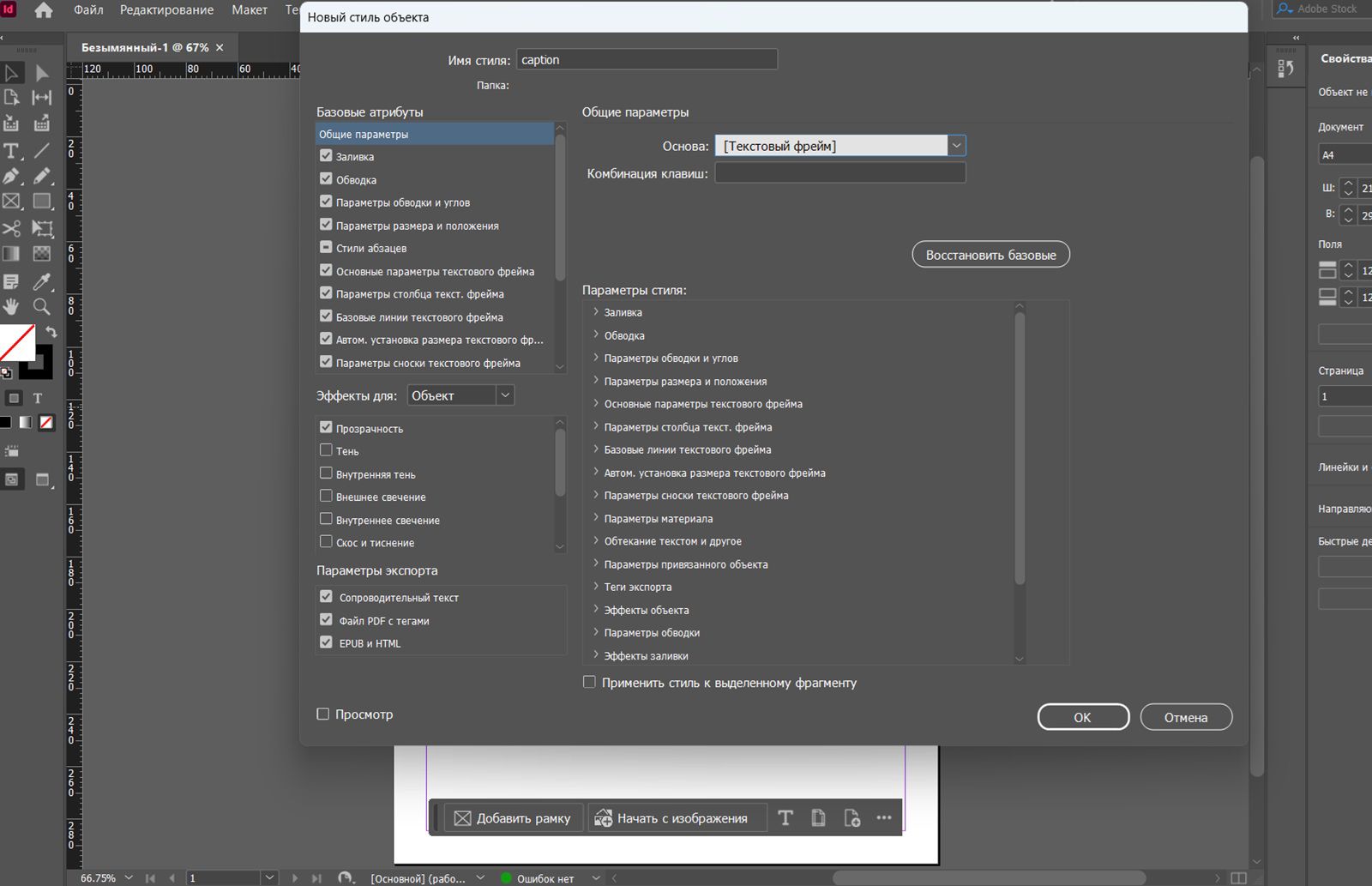This screenshot has height=886, width=1372.
Task: Expand Параметры обводки и углов in style settings
Action: (x=596, y=358)
